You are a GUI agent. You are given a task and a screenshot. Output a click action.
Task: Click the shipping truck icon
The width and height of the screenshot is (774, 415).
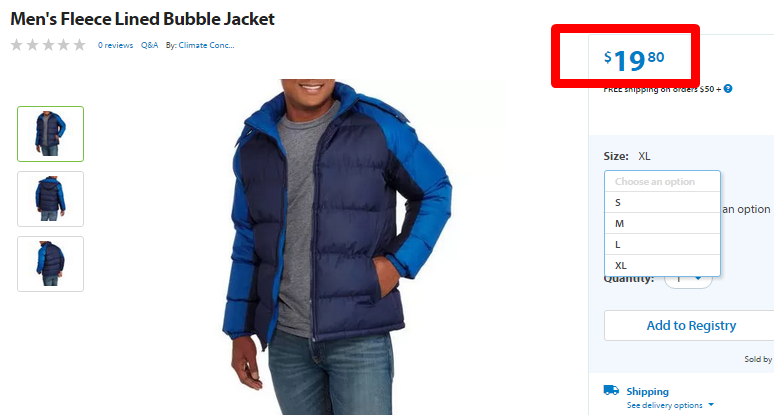(611, 390)
